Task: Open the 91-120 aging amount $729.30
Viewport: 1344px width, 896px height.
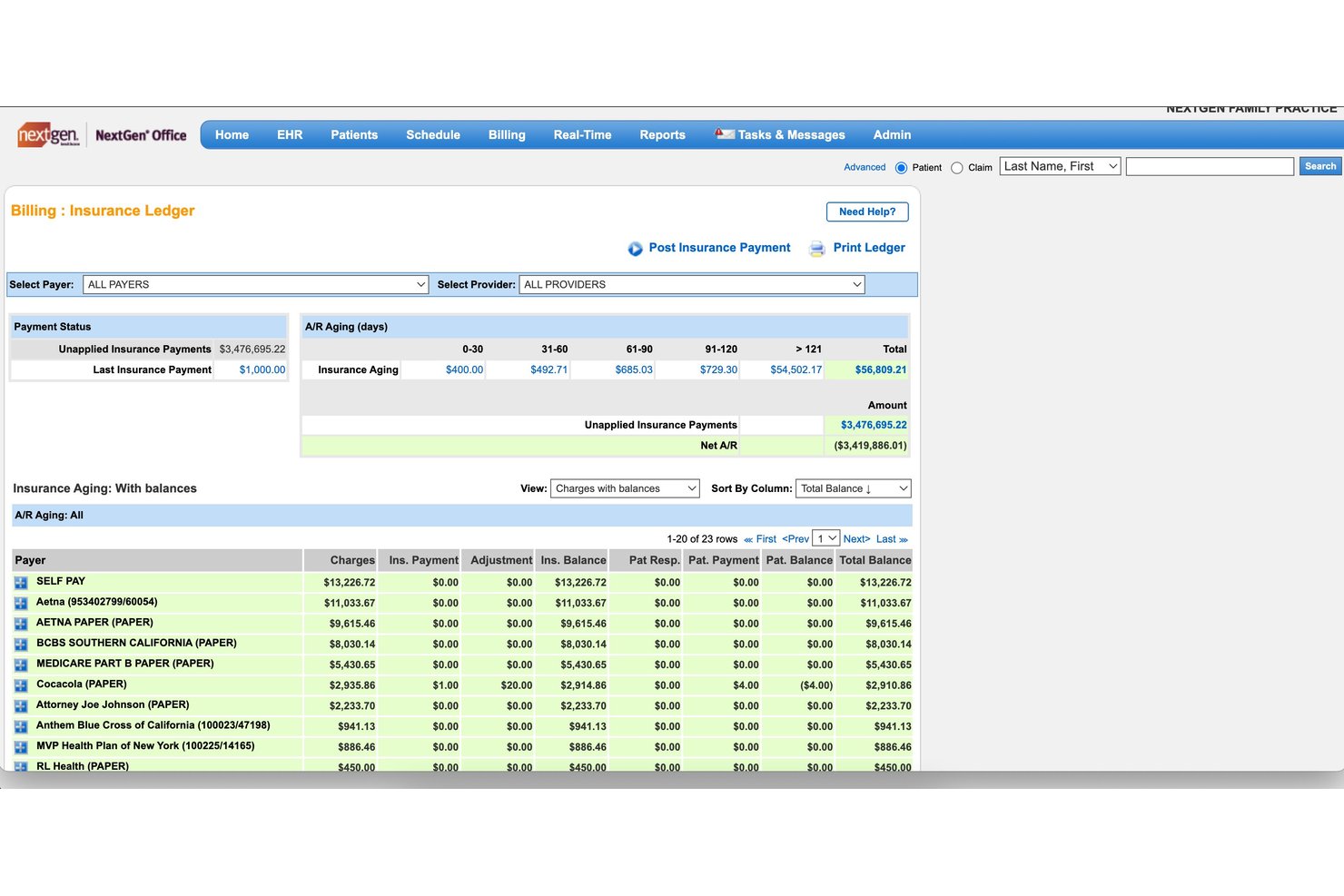Action: click(718, 370)
